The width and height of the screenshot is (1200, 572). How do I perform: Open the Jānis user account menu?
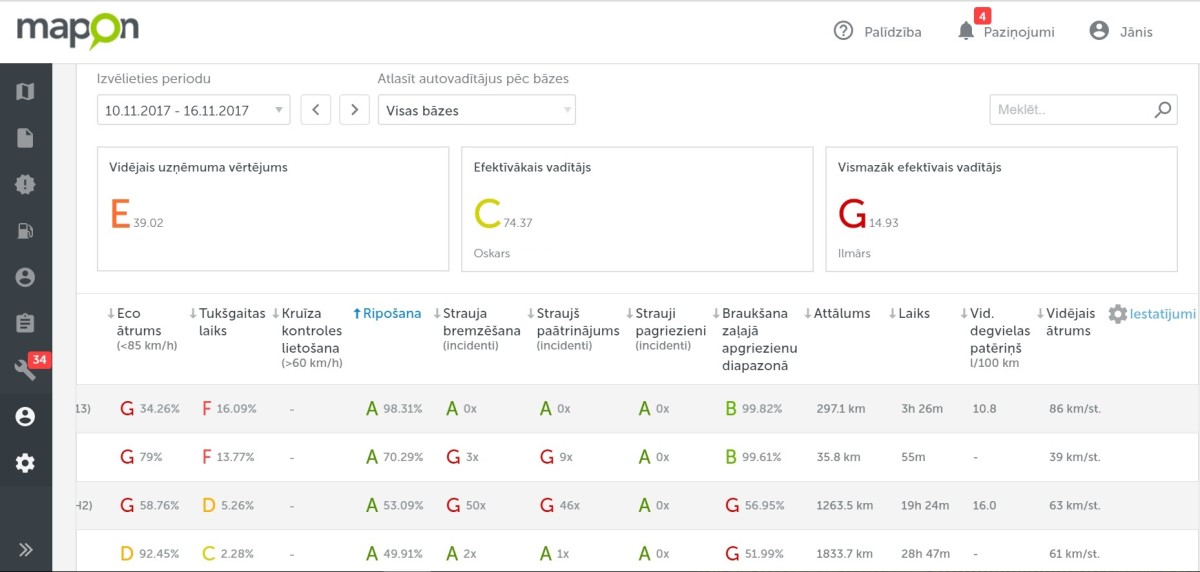pyautogui.click(x=1120, y=32)
